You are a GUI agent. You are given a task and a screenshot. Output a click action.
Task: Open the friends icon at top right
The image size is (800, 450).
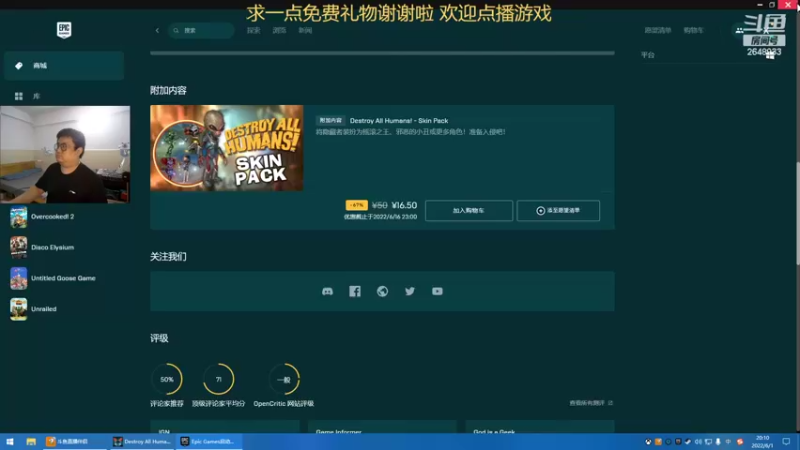pos(739,30)
